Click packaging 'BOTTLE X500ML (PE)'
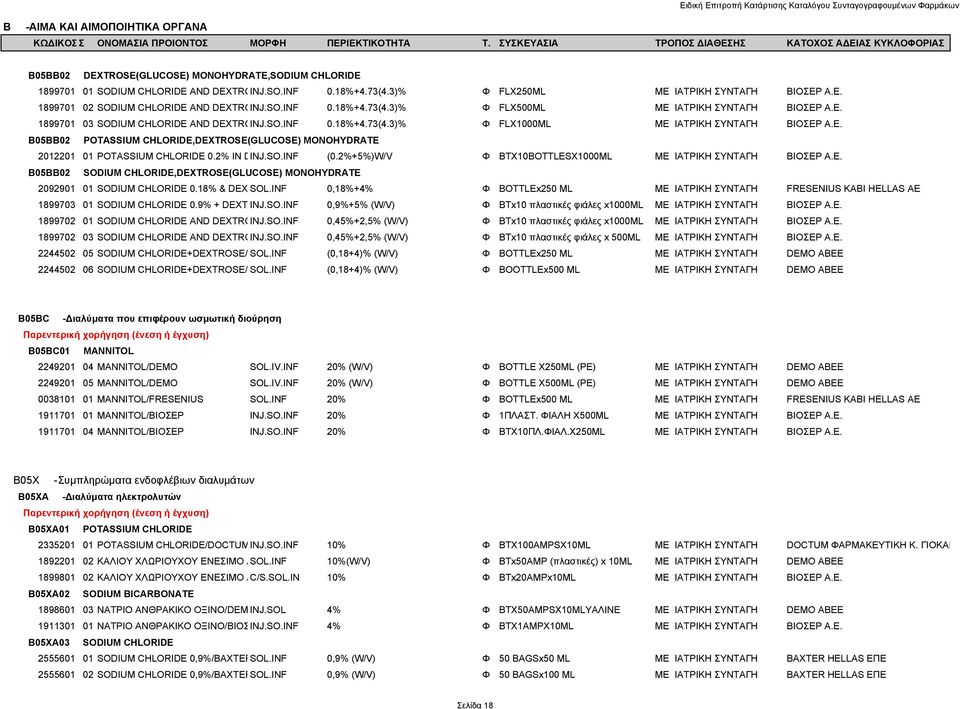 tap(547, 383)
